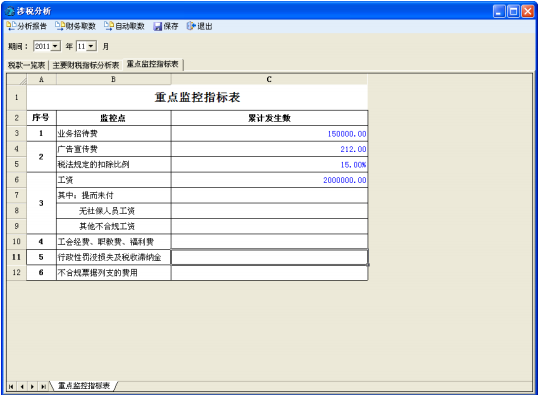The image size is (538, 395).
Task: Select row 6 header of the grid
Action: coord(16,180)
